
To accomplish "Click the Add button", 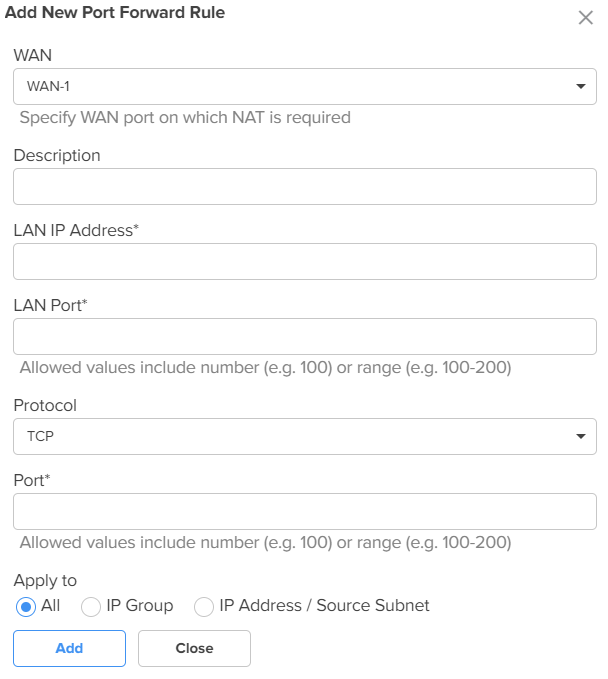I will pos(69,648).
